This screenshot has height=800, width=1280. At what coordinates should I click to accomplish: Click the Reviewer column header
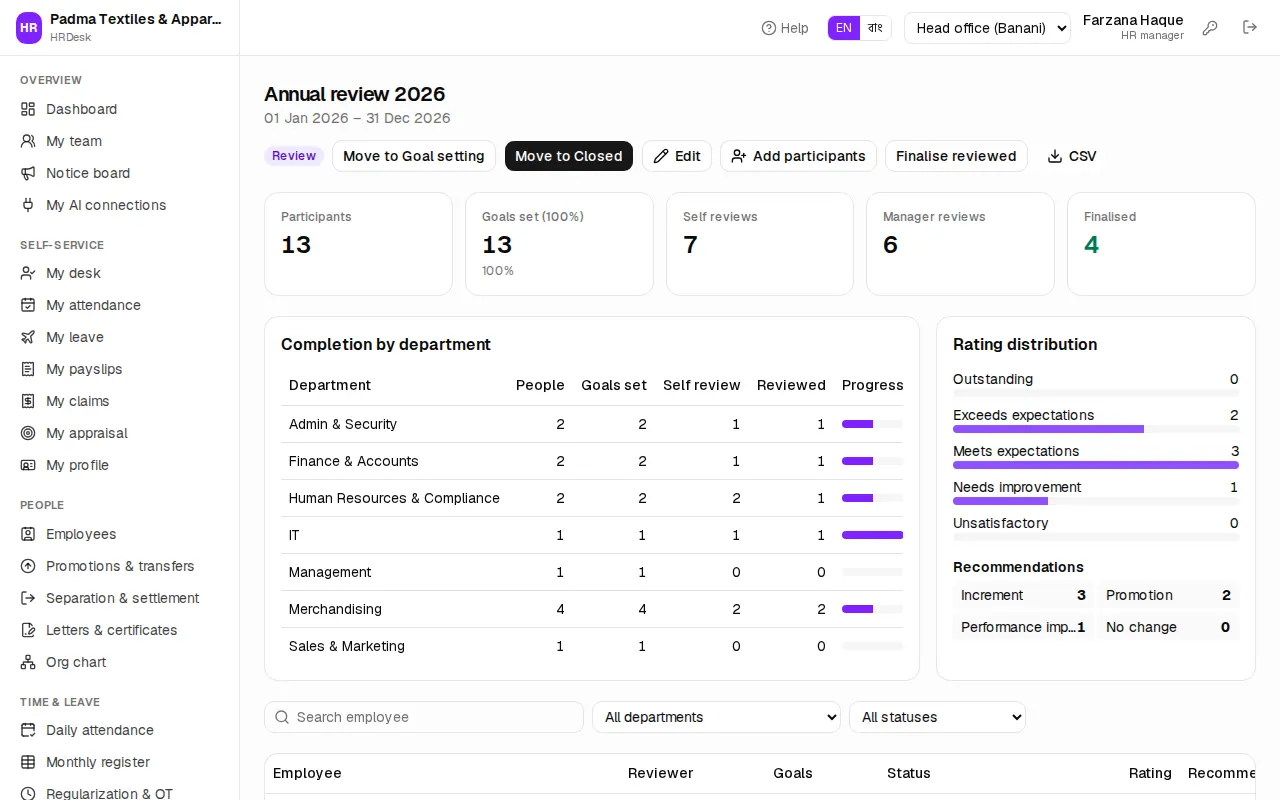(x=660, y=773)
